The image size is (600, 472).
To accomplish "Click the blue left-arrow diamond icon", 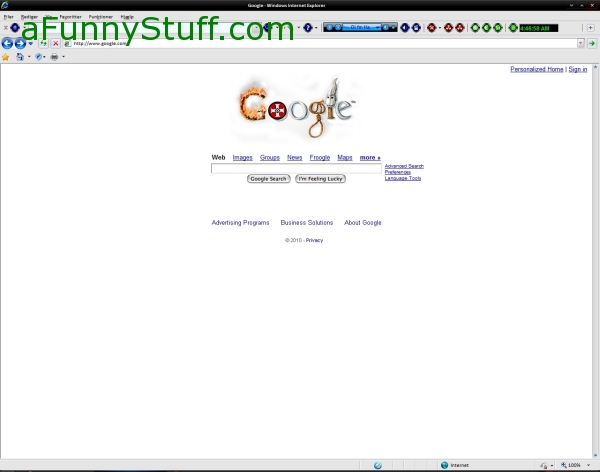I will pos(405,28).
